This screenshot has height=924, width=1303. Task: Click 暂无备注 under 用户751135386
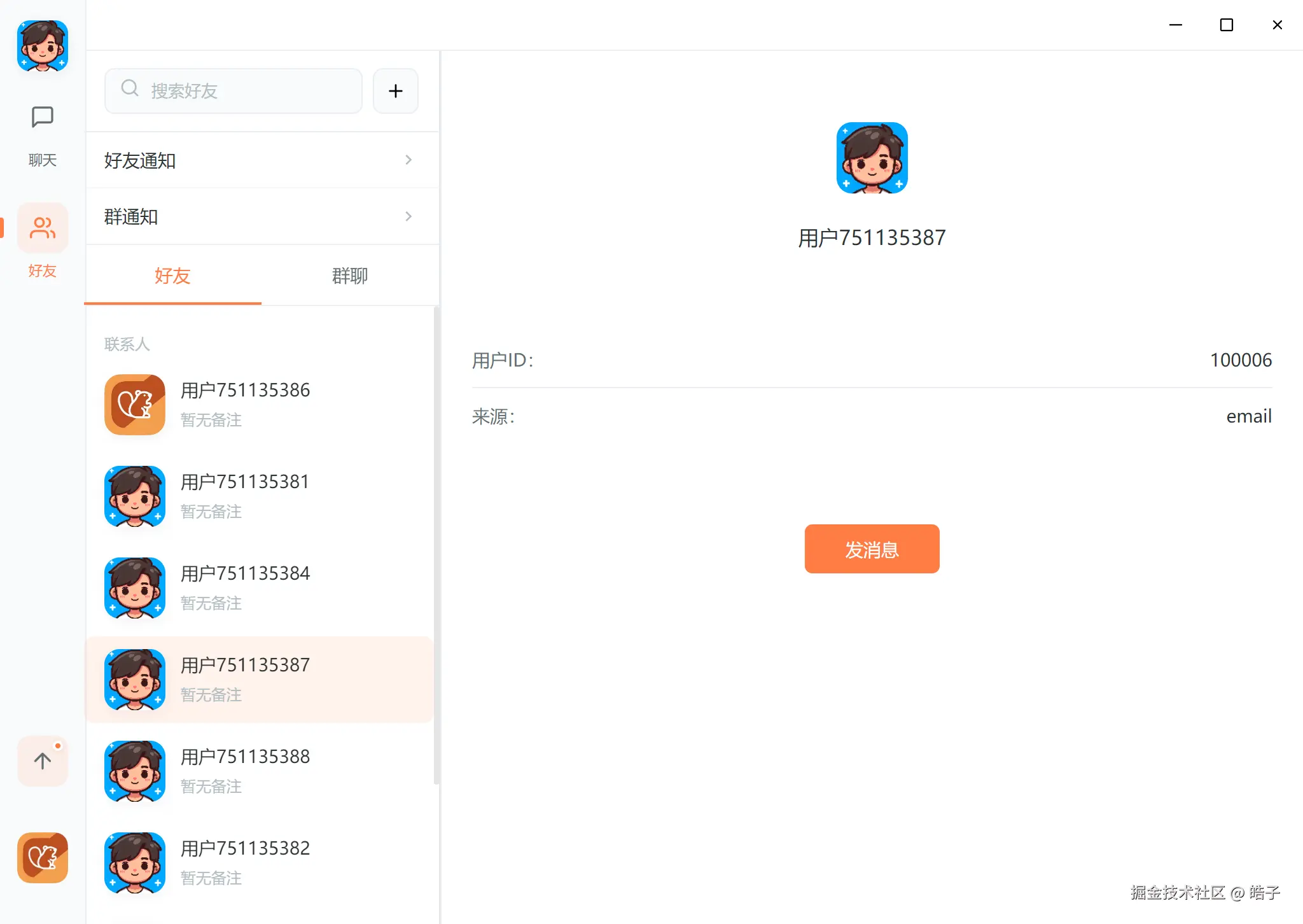pyautogui.click(x=211, y=420)
